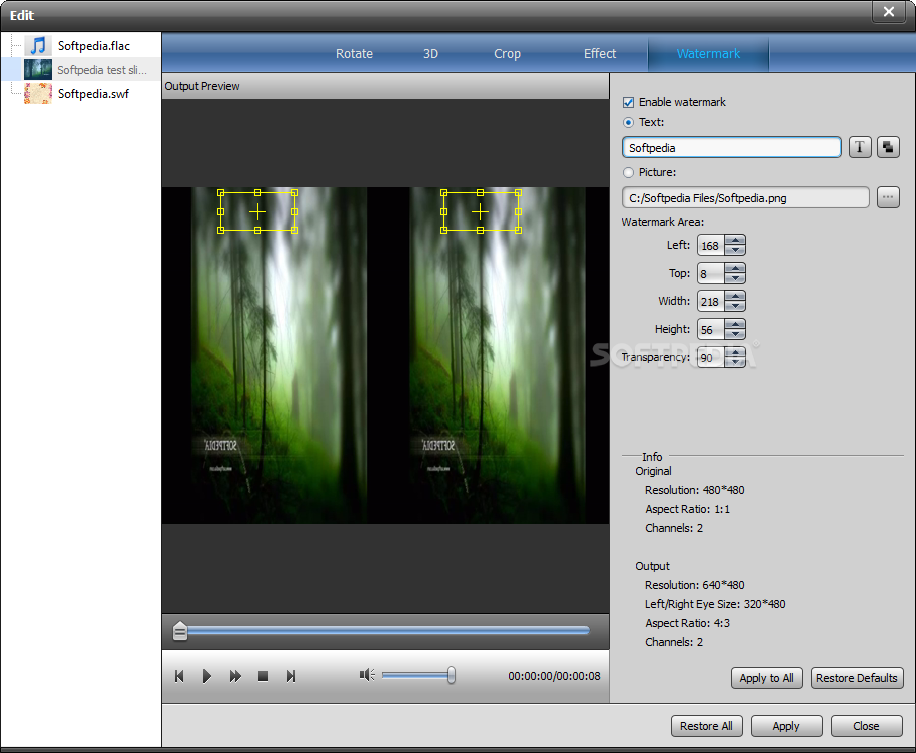Viewport: 916px width, 753px height.
Task: Click the Restore All button
Action: 706,726
